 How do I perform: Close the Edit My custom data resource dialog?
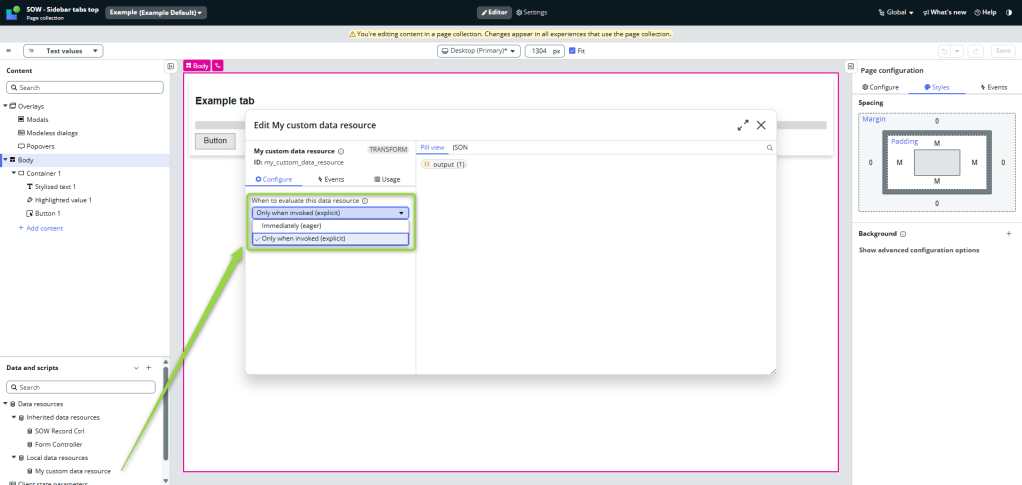[x=761, y=125]
